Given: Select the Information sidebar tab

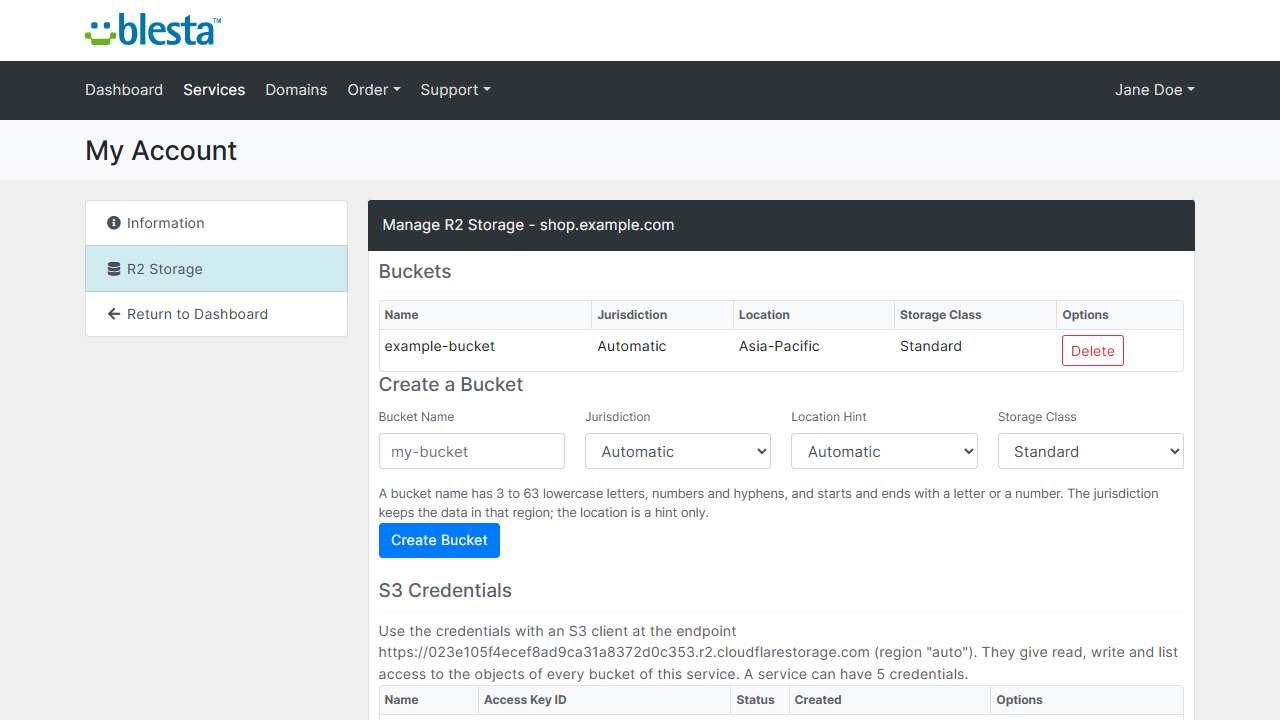Looking at the screenshot, I should click(217, 223).
